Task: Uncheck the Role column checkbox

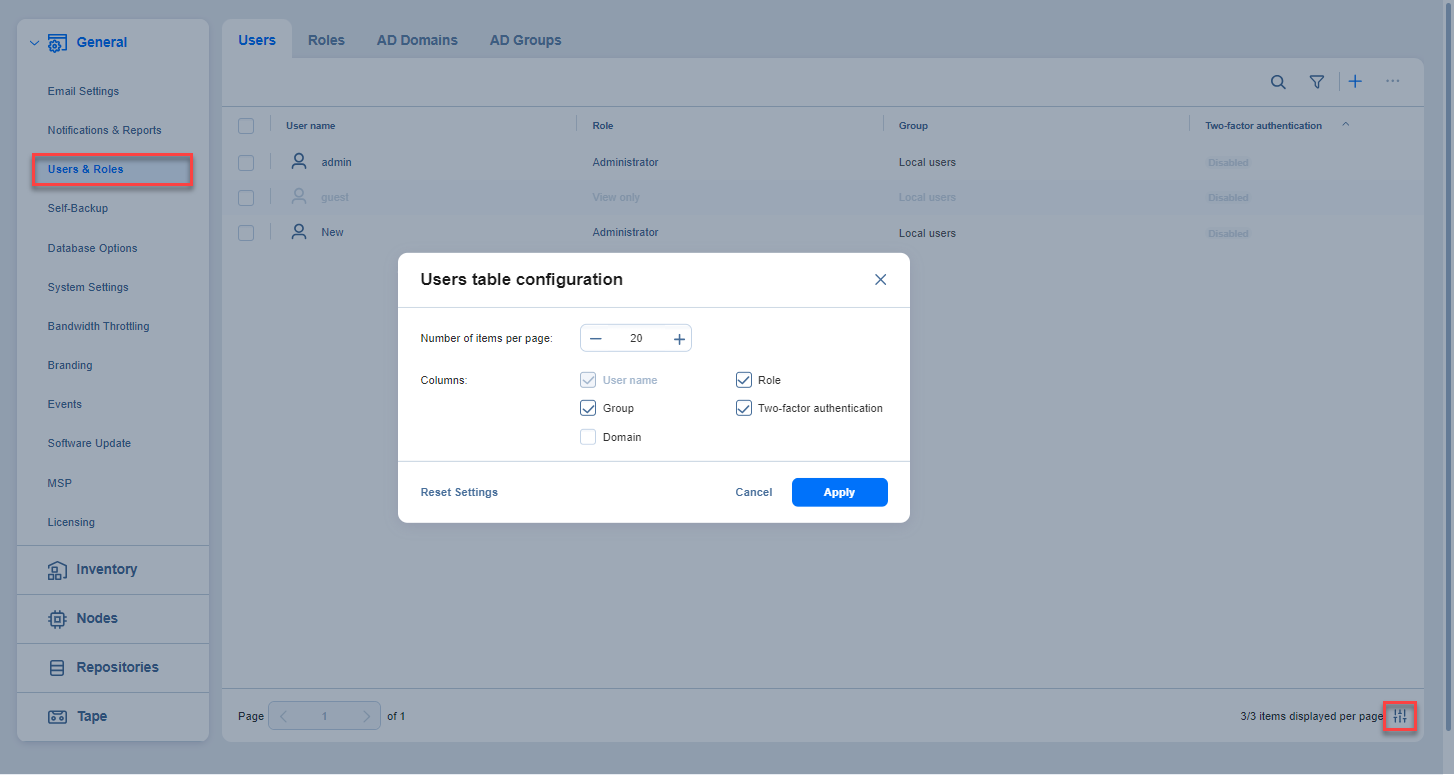Action: point(744,380)
